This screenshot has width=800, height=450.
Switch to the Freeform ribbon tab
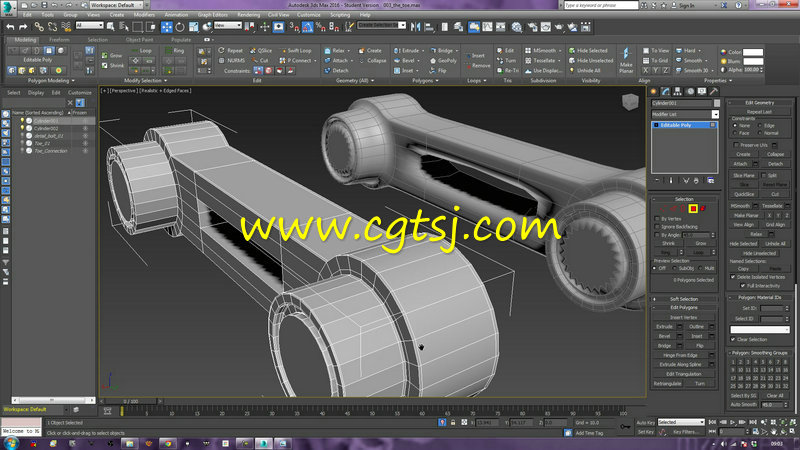click(59, 39)
